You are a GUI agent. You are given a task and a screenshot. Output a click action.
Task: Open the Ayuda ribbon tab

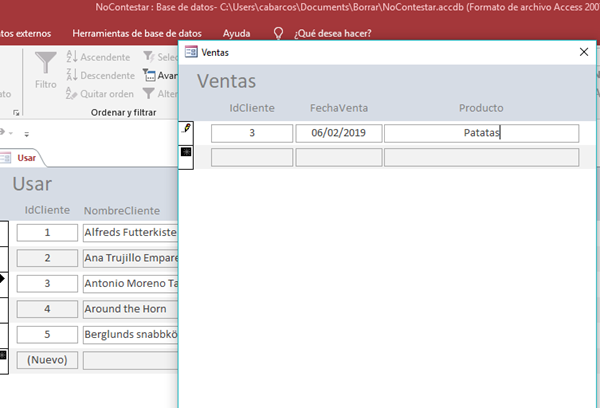(236, 33)
